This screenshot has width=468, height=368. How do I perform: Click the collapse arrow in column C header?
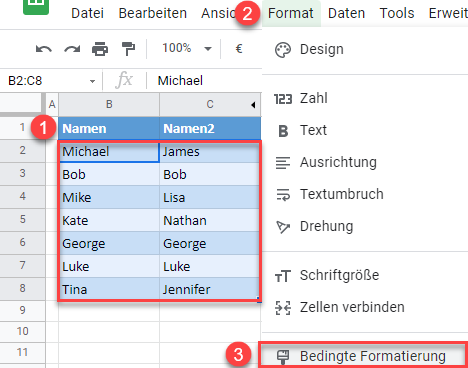coord(253,105)
